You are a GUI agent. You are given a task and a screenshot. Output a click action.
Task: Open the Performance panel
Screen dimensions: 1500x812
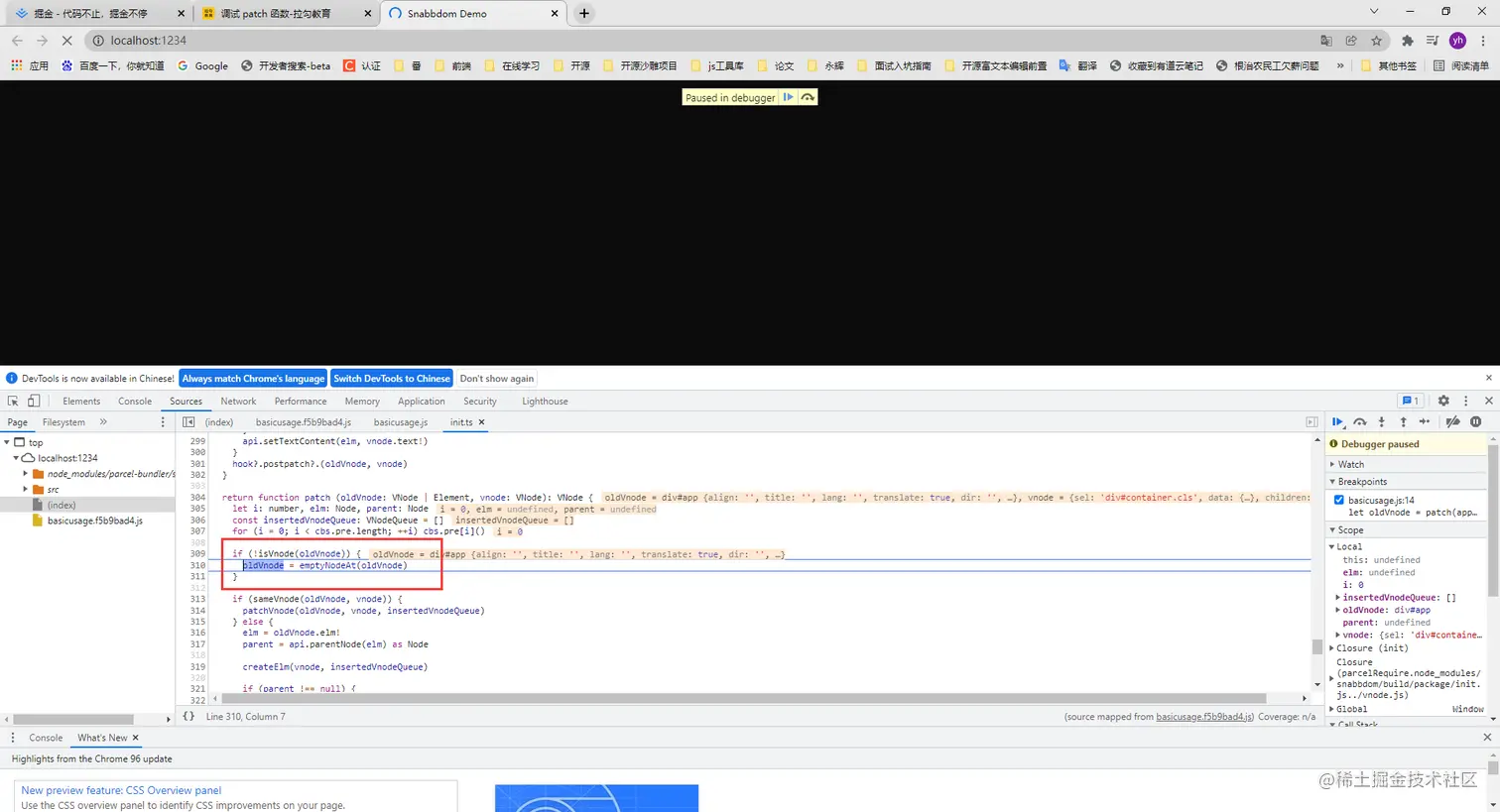[301, 402]
